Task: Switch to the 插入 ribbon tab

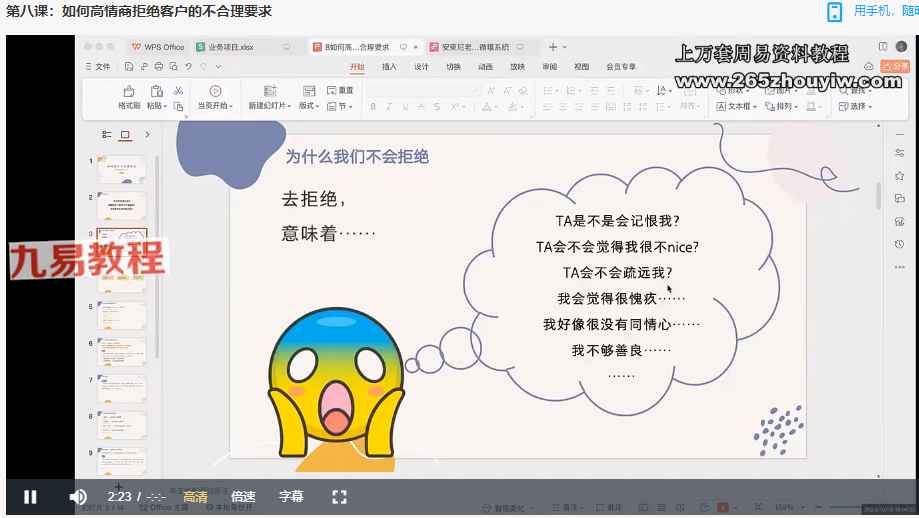Action: pos(389,67)
